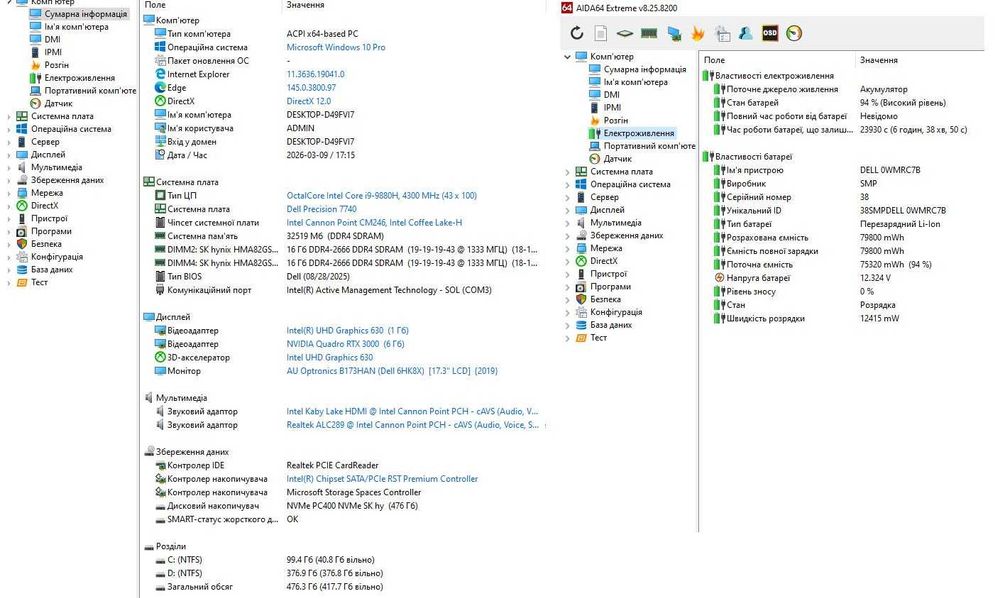The height and width of the screenshot is (598, 1000).
Task: Expand the Конфігурація node in right tree
Action: [567, 312]
